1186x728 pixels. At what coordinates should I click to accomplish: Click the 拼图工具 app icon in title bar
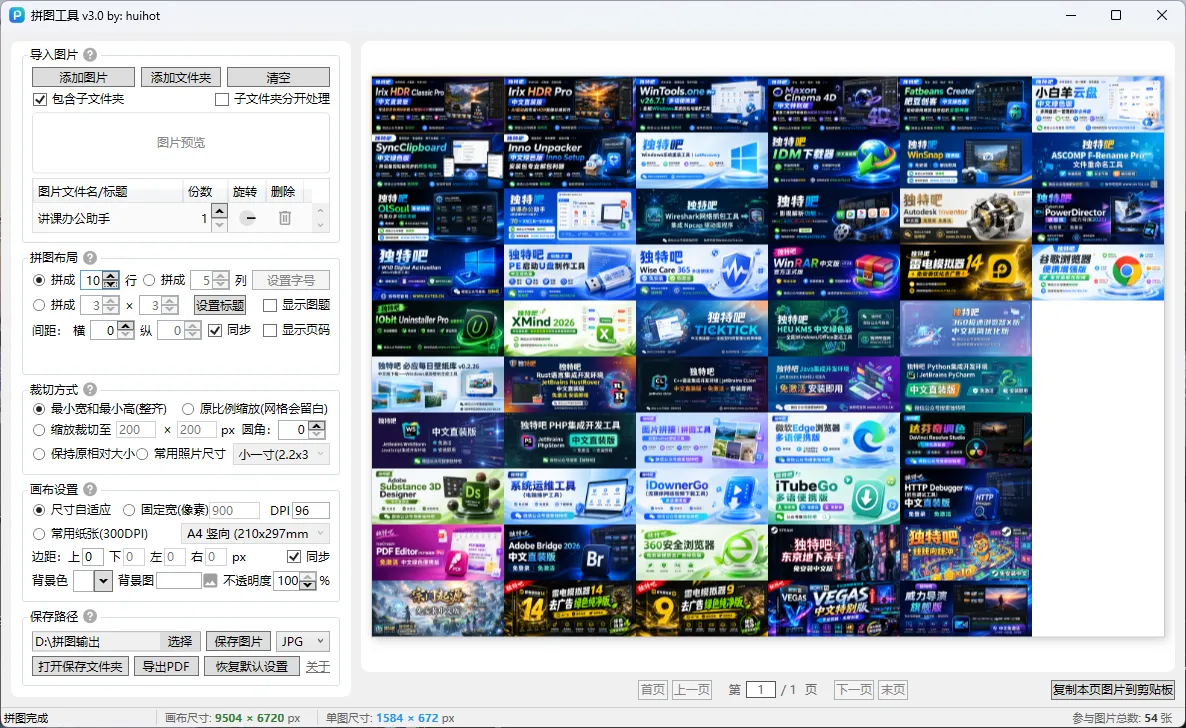tap(16, 15)
